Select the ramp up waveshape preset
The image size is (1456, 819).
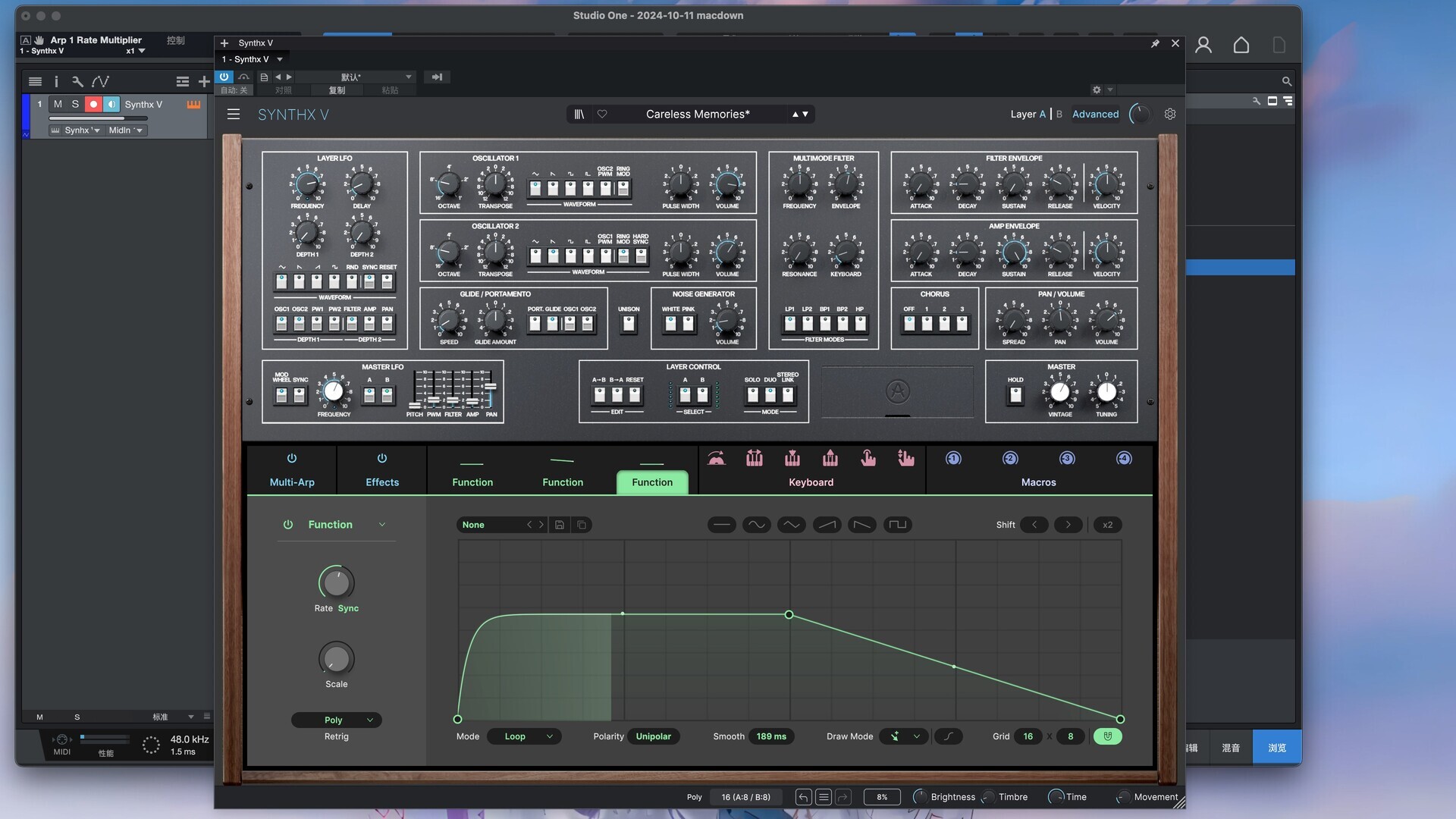827,525
